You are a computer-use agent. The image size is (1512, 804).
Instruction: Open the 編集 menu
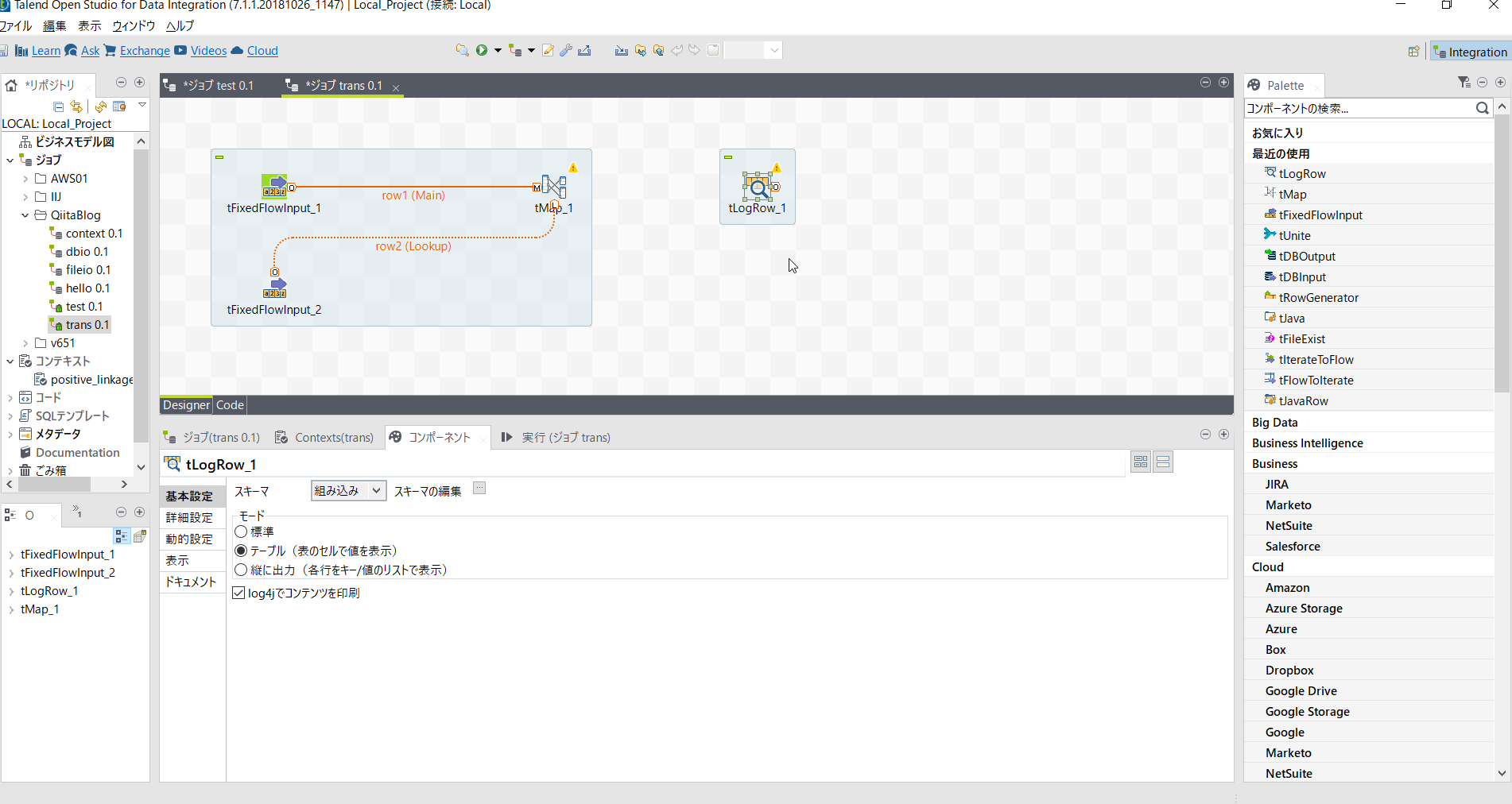pyautogui.click(x=54, y=26)
